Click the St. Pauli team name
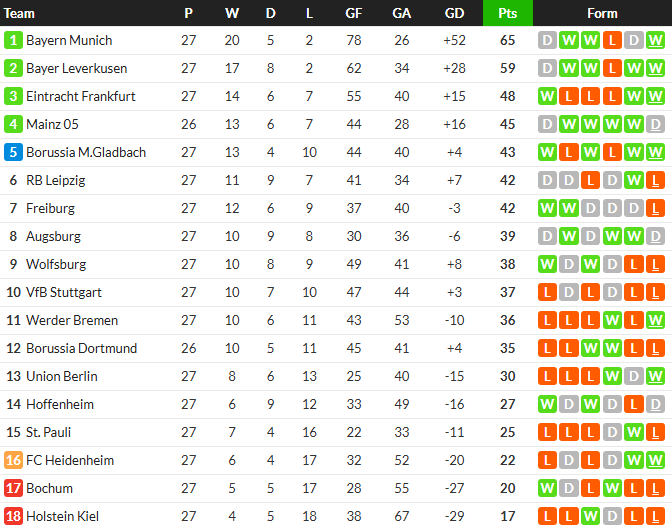This screenshot has height=529, width=672. coord(52,433)
